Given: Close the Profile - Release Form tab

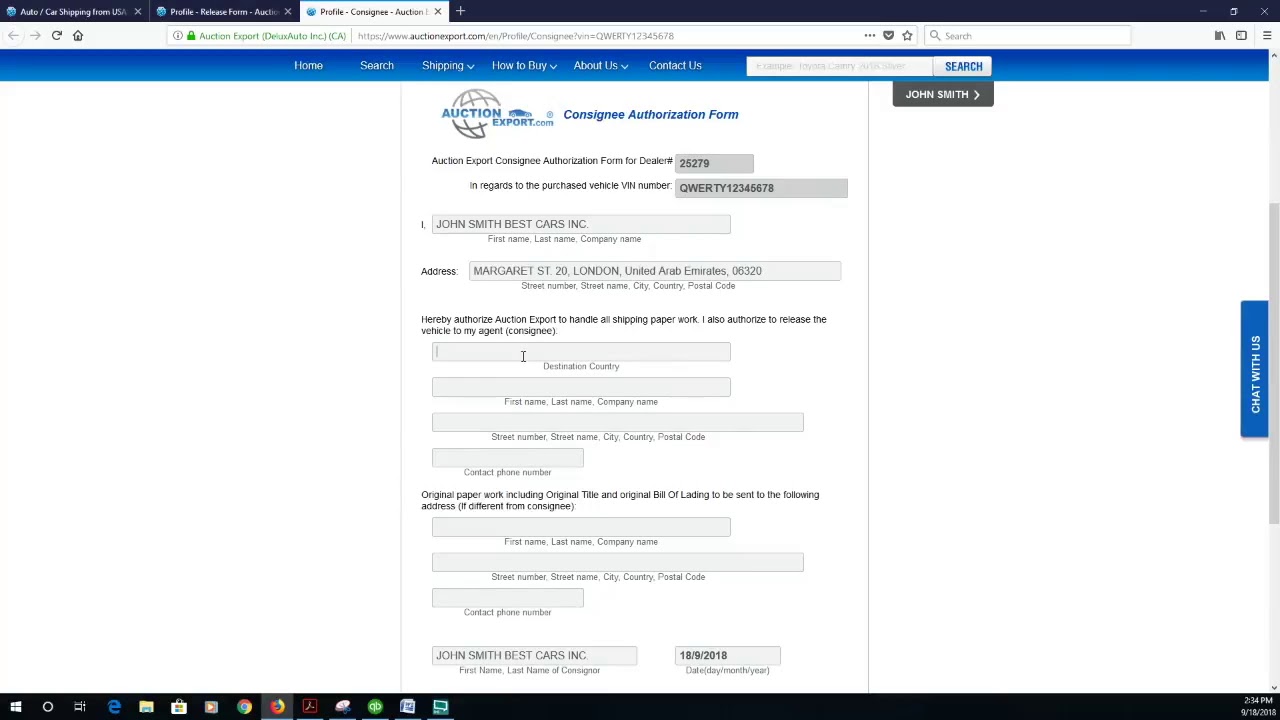Looking at the screenshot, I should [288, 12].
